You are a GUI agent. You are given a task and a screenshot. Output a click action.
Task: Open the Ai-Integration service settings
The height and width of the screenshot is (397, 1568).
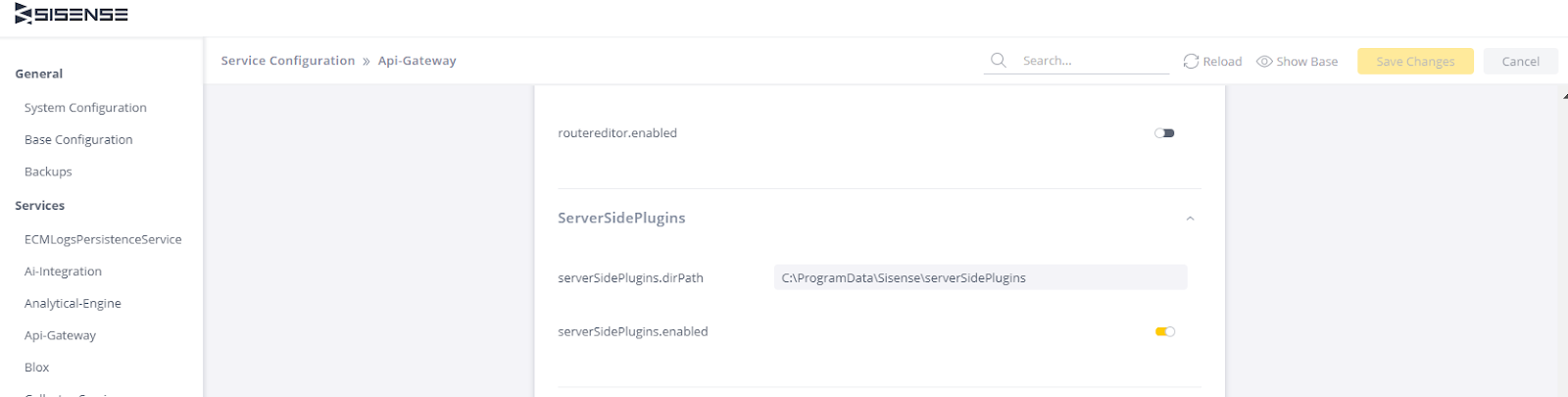click(x=63, y=272)
